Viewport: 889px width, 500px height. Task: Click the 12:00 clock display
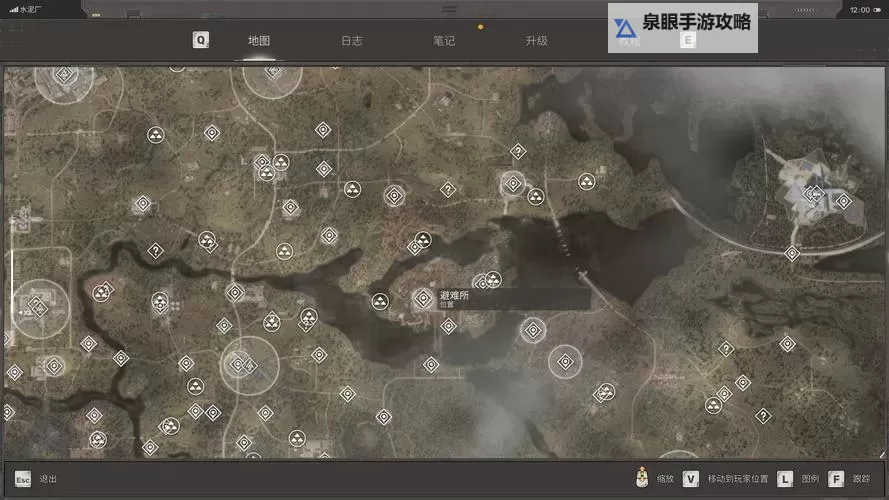pos(860,10)
